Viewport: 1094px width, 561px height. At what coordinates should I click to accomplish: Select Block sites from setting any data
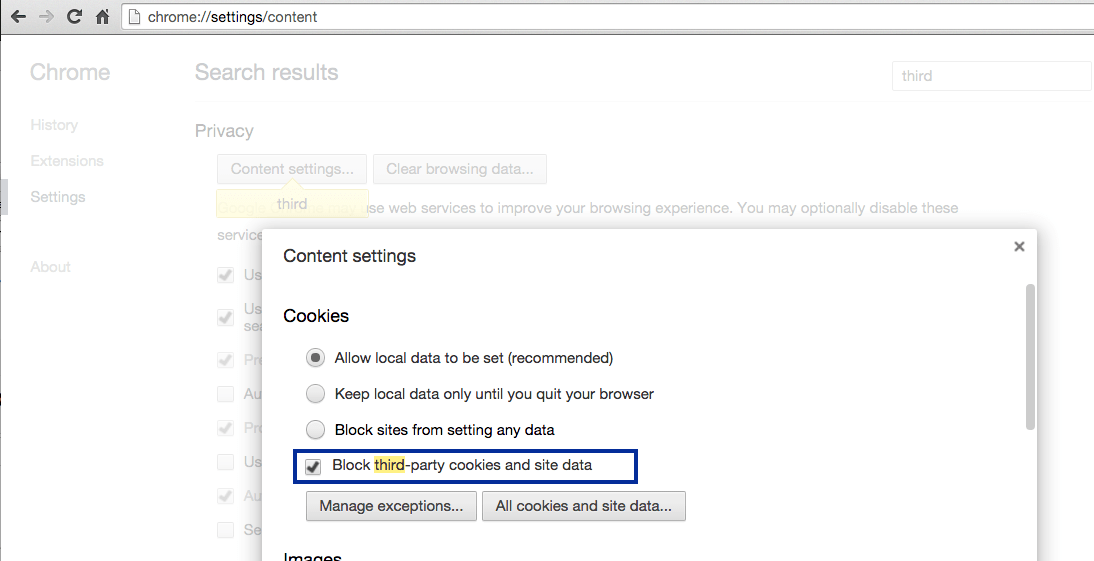[315, 429]
